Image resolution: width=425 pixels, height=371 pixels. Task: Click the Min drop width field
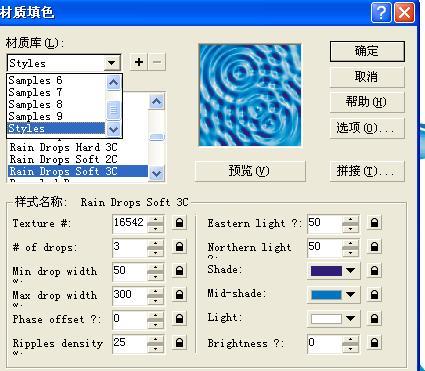(x=130, y=271)
